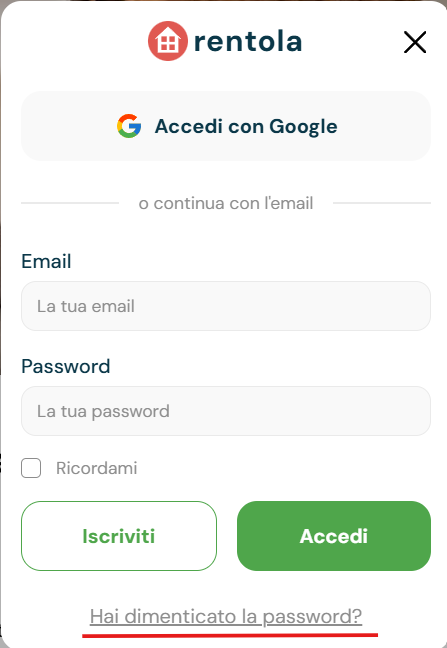Click the Ricordami label text
The width and height of the screenshot is (447, 648).
[x=97, y=468]
